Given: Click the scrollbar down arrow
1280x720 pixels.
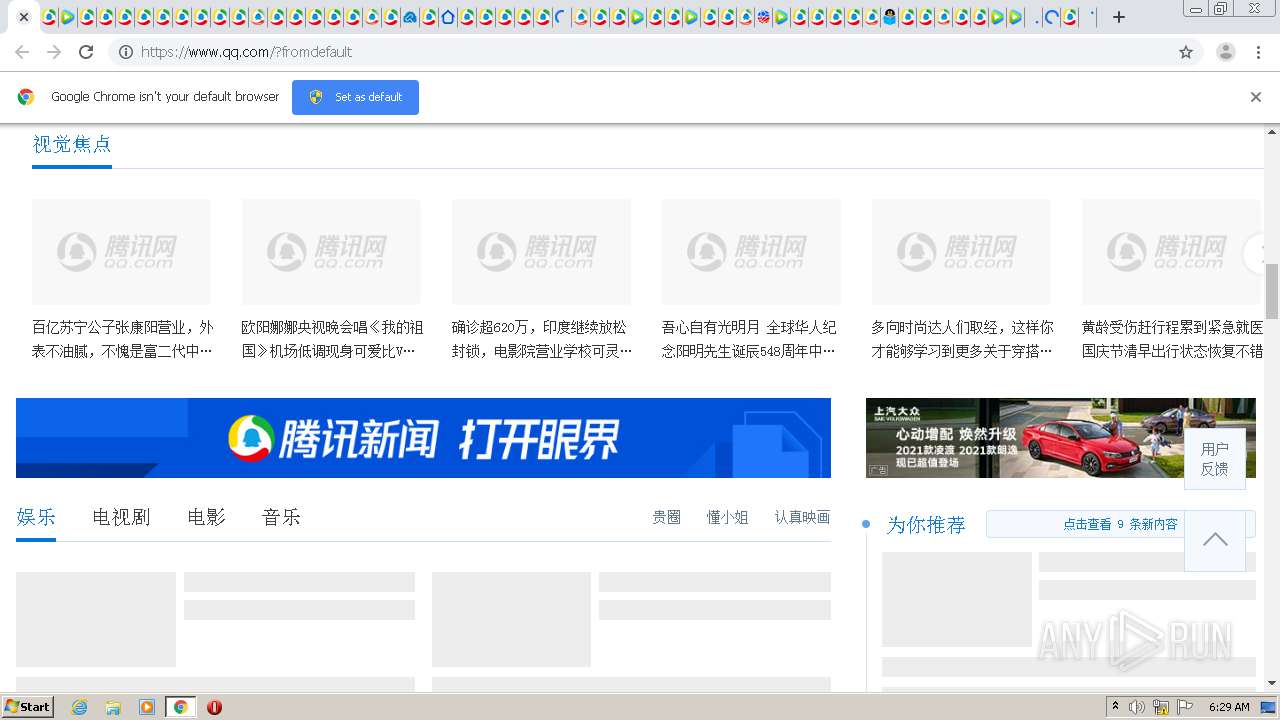Looking at the screenshot, I should point(1272,683).
